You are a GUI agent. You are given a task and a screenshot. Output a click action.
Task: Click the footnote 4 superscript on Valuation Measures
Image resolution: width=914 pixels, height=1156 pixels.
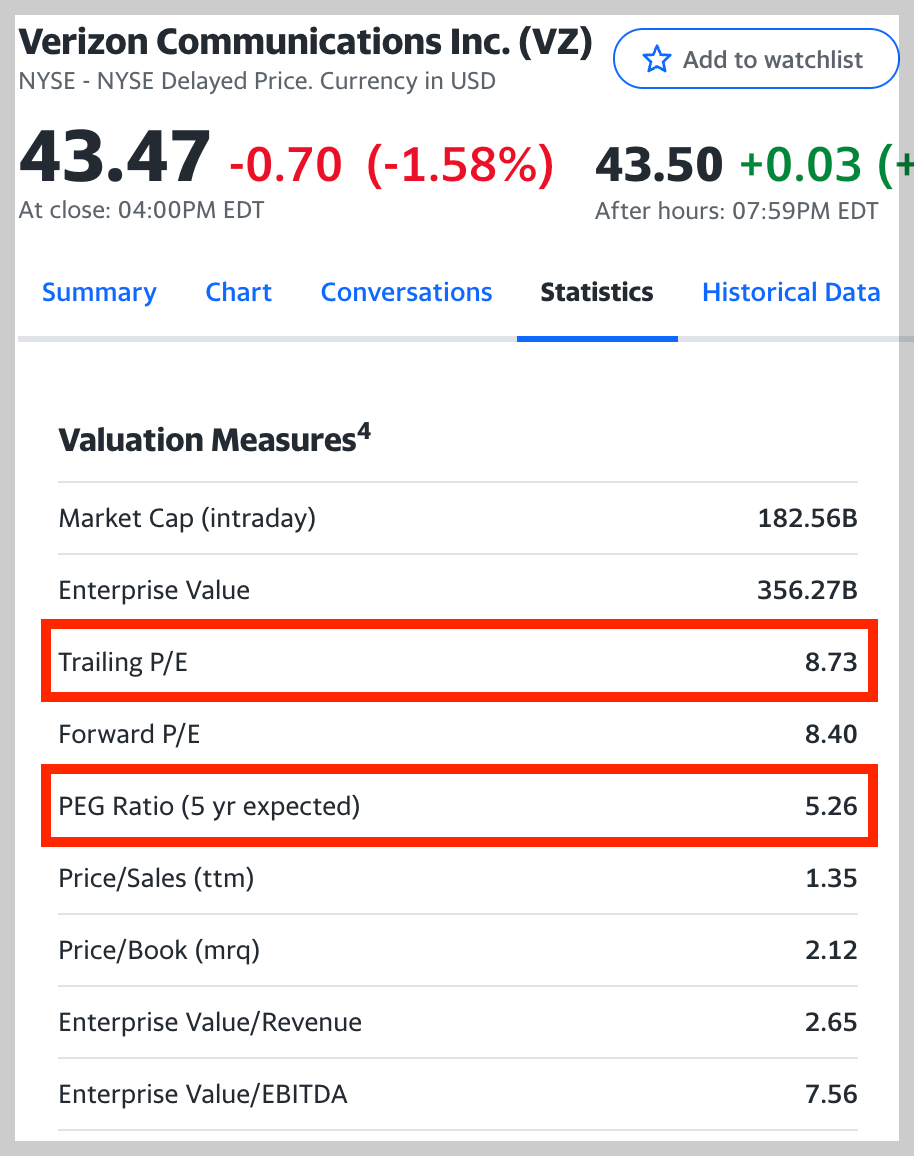pyautogui.click(x=364, y=433)
